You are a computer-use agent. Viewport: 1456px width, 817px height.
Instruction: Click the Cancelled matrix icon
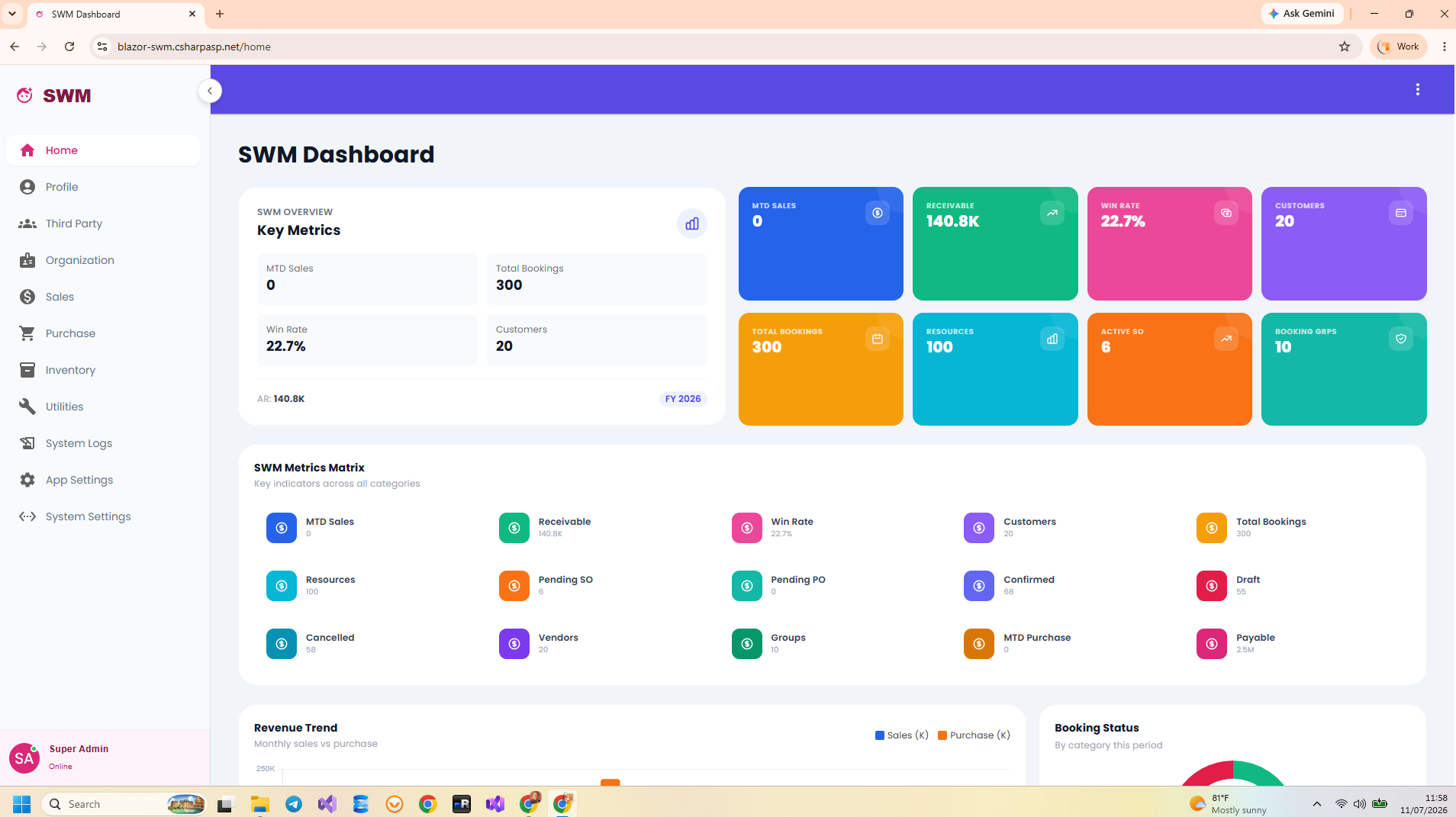click(x=282, y=644)
